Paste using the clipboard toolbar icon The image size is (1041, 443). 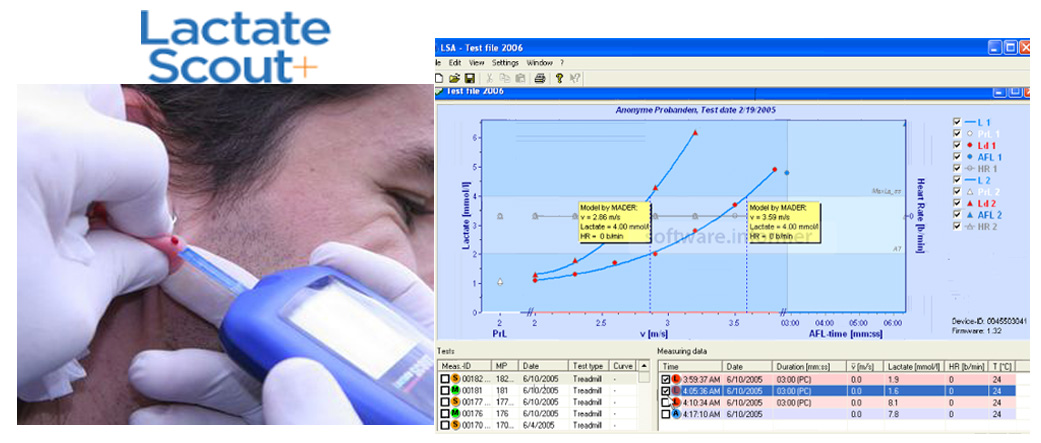click(x=520, y=78)
